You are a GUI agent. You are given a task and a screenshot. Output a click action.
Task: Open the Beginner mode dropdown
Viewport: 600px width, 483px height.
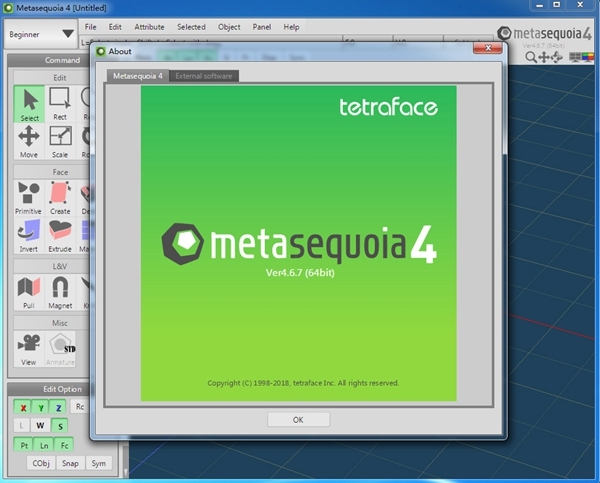(x=40, y=34)
